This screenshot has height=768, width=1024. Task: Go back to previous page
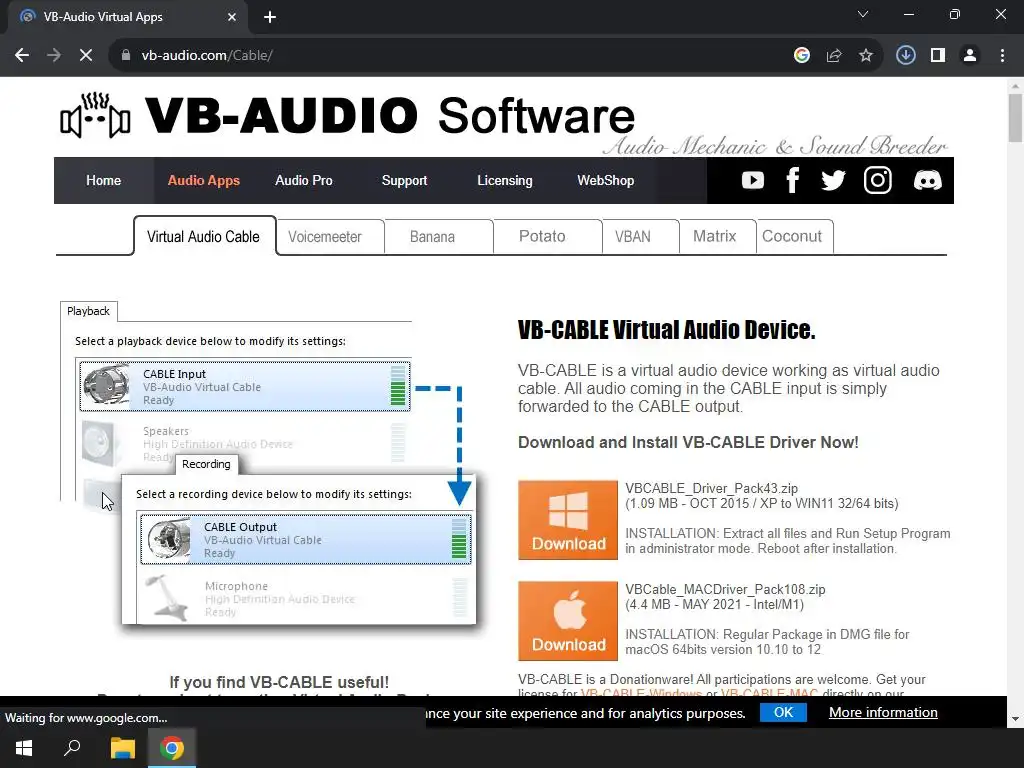pyautogui.click(x=22, y=56)
